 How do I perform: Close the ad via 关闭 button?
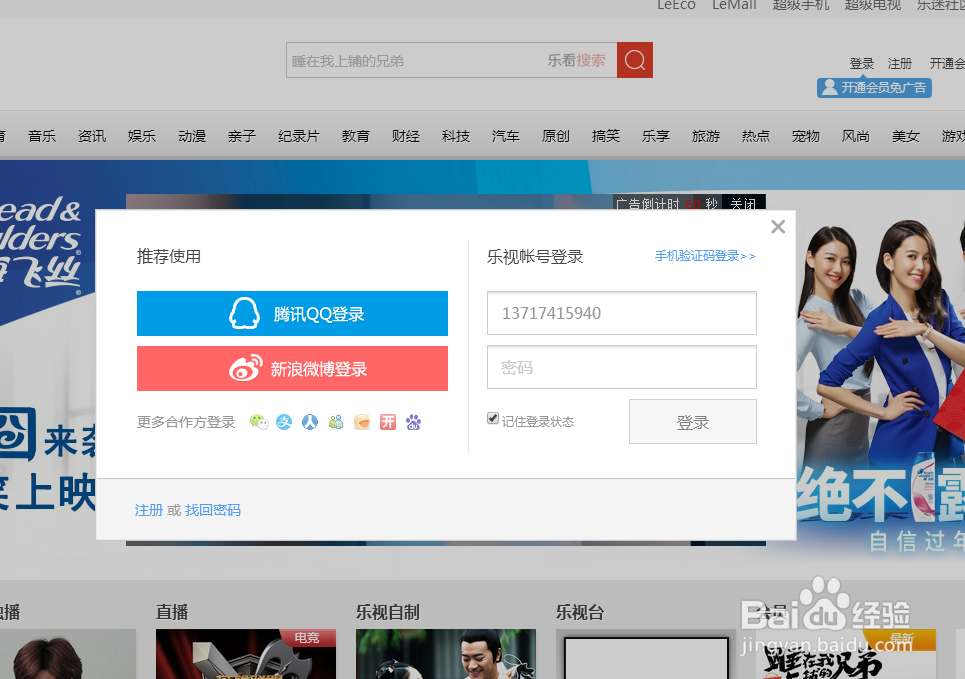tap(743, 203)
